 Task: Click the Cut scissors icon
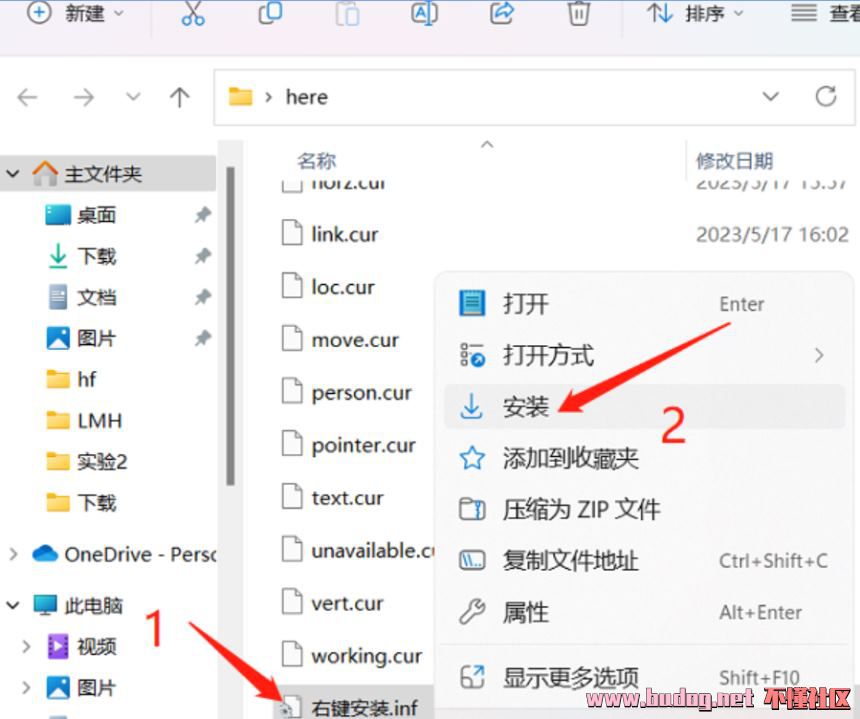(x=193, y=13)
